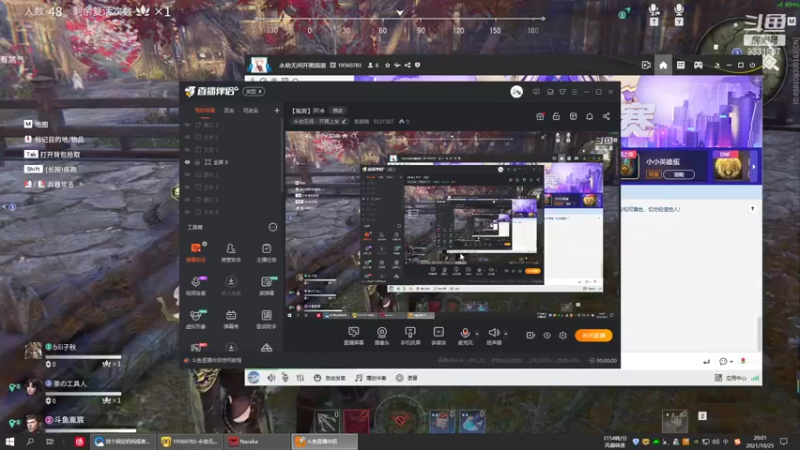Screen dimensions: 800x450
Task: Open the gamepad icon in the channel window
Action: point(698,65)
